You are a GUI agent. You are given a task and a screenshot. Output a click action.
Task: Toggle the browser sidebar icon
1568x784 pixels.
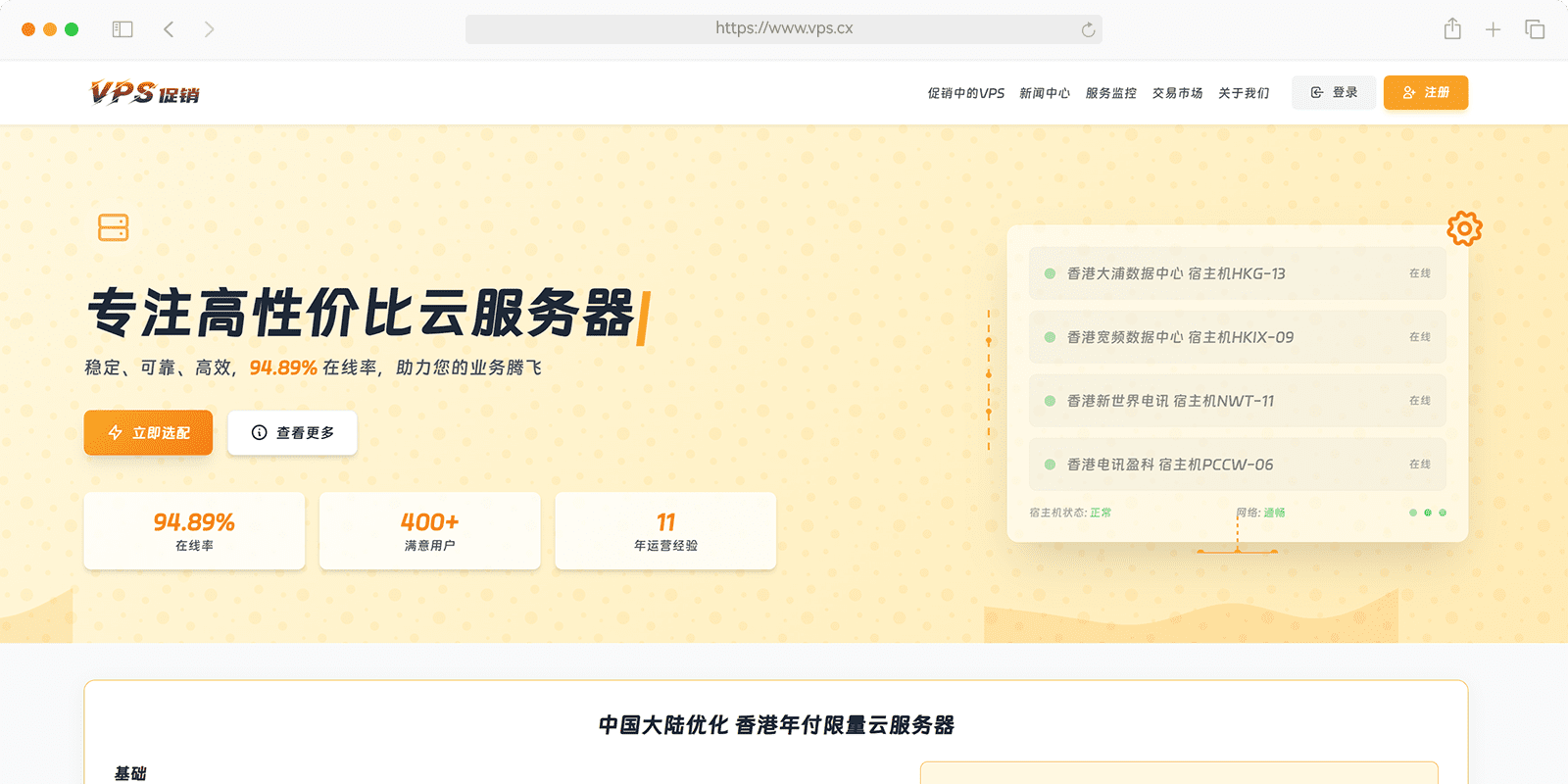122,29
